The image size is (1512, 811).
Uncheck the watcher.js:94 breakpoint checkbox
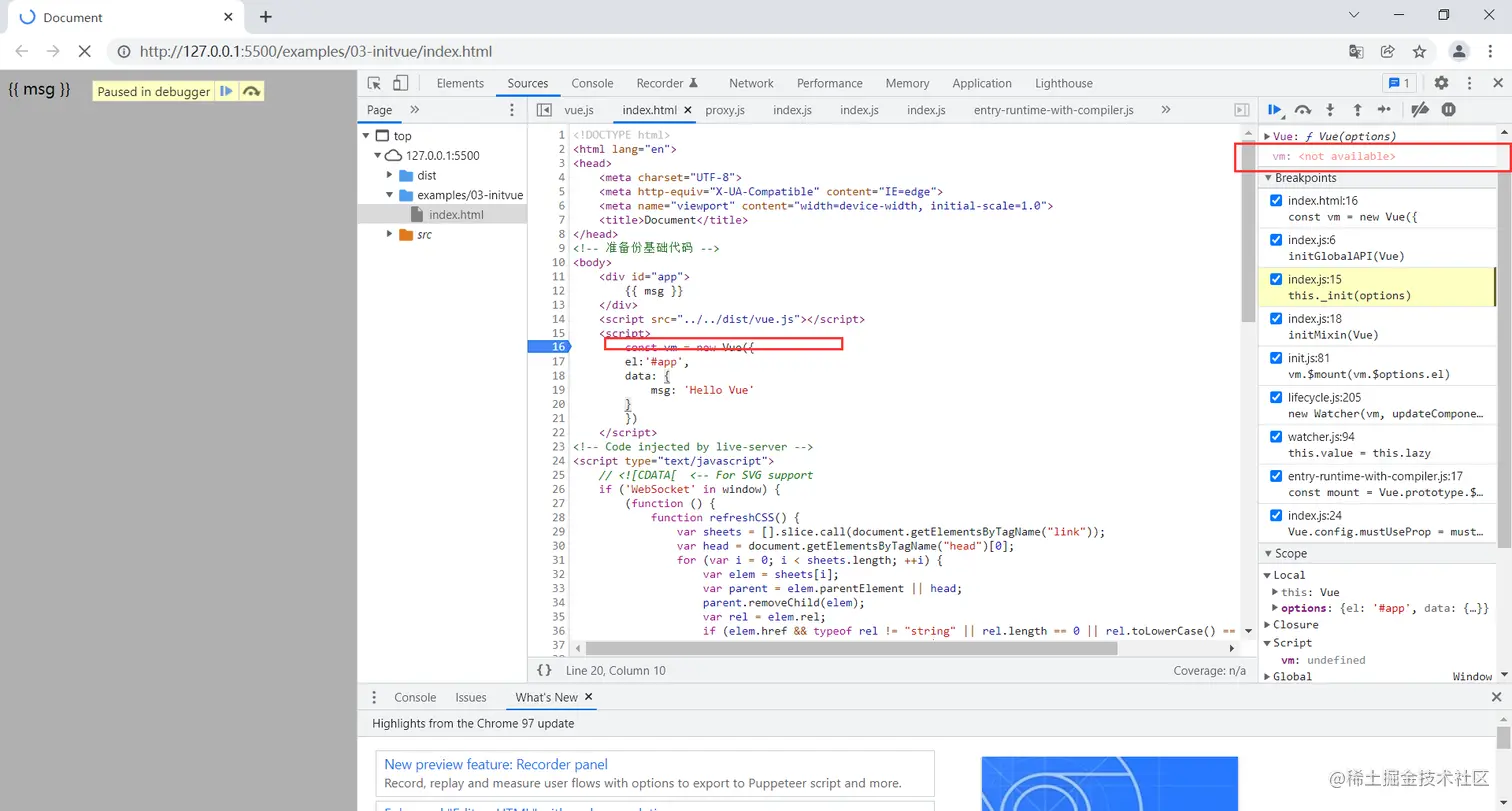click(1275, 437)
